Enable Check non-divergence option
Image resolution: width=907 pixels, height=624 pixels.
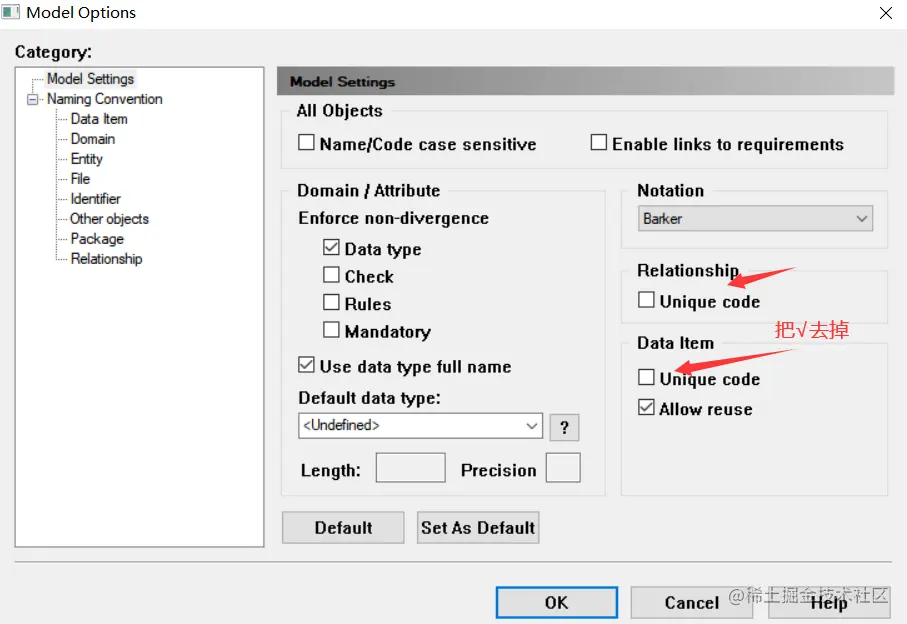[x=331, y=275]
